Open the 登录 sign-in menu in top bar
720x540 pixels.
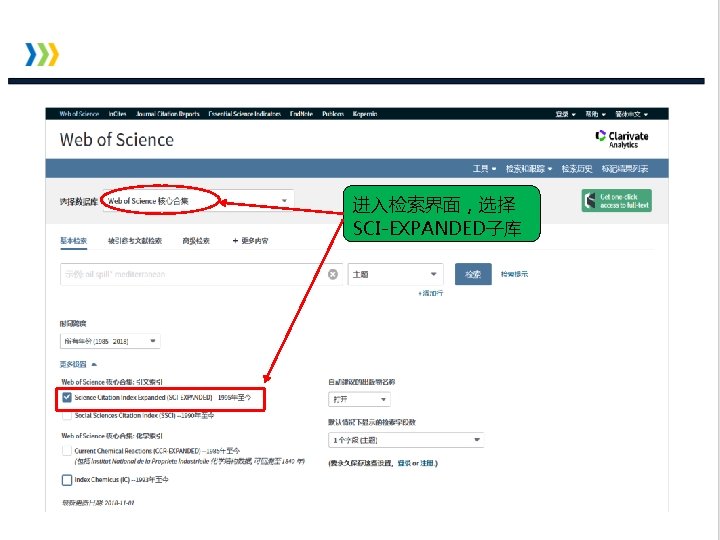tap(565, 114)
